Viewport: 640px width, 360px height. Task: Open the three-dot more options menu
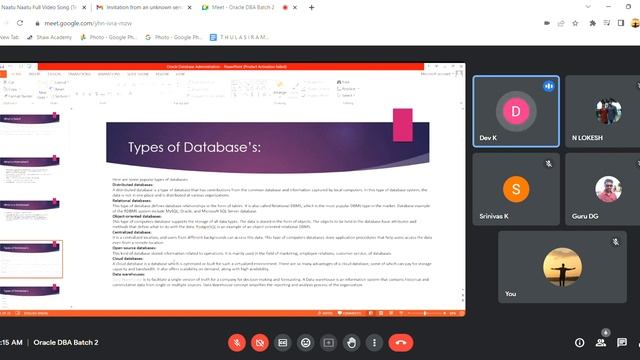[x=374, y=343]
